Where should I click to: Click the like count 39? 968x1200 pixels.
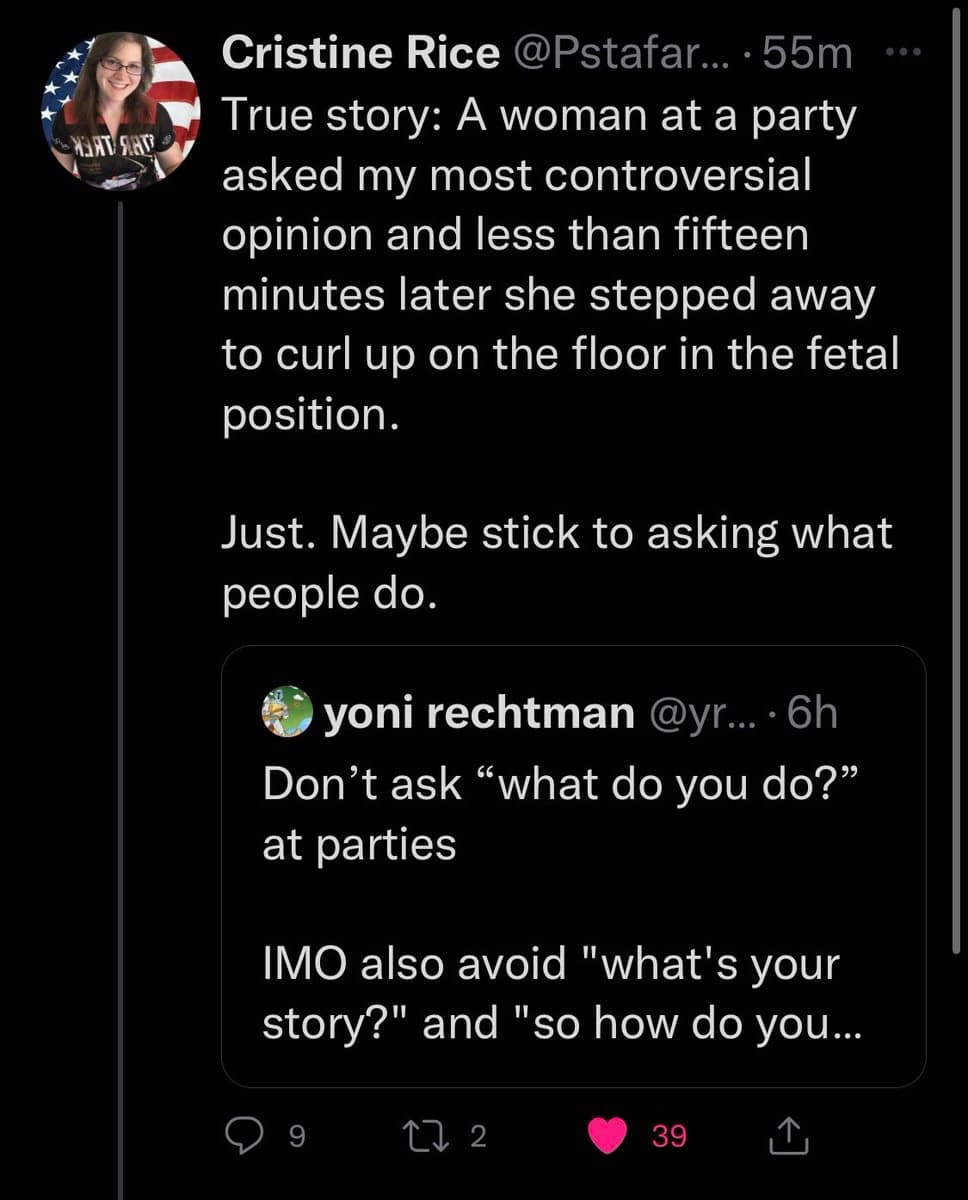669,1136
